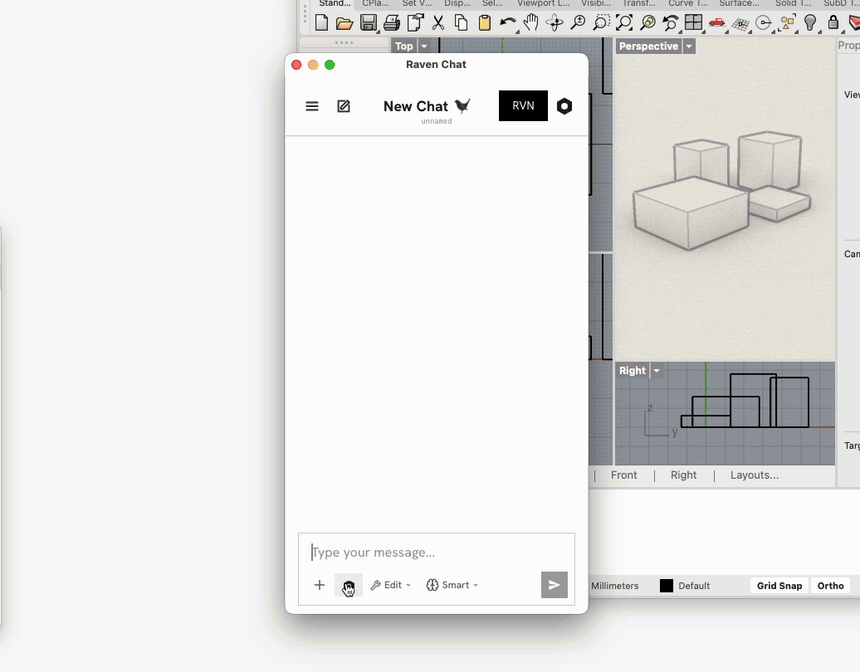The width and height of the screenshot is (860, 672).
Task: Switch to the Visibility toolbar tab
Action: pos(596,4)
